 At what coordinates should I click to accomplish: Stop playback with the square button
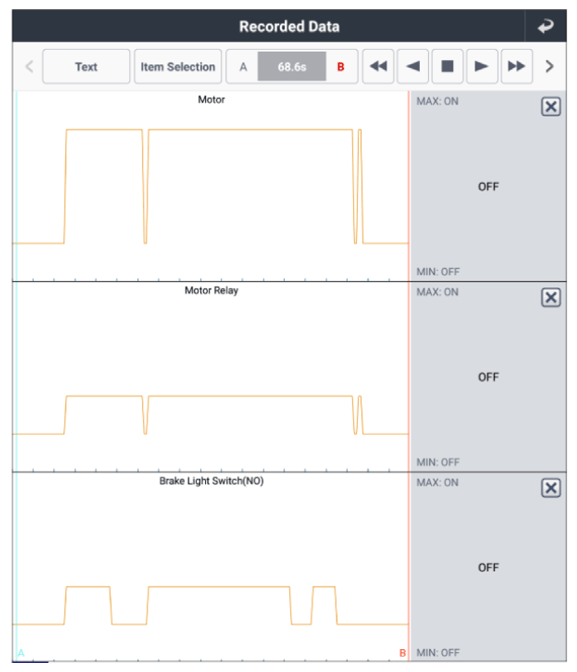point(447,66)
